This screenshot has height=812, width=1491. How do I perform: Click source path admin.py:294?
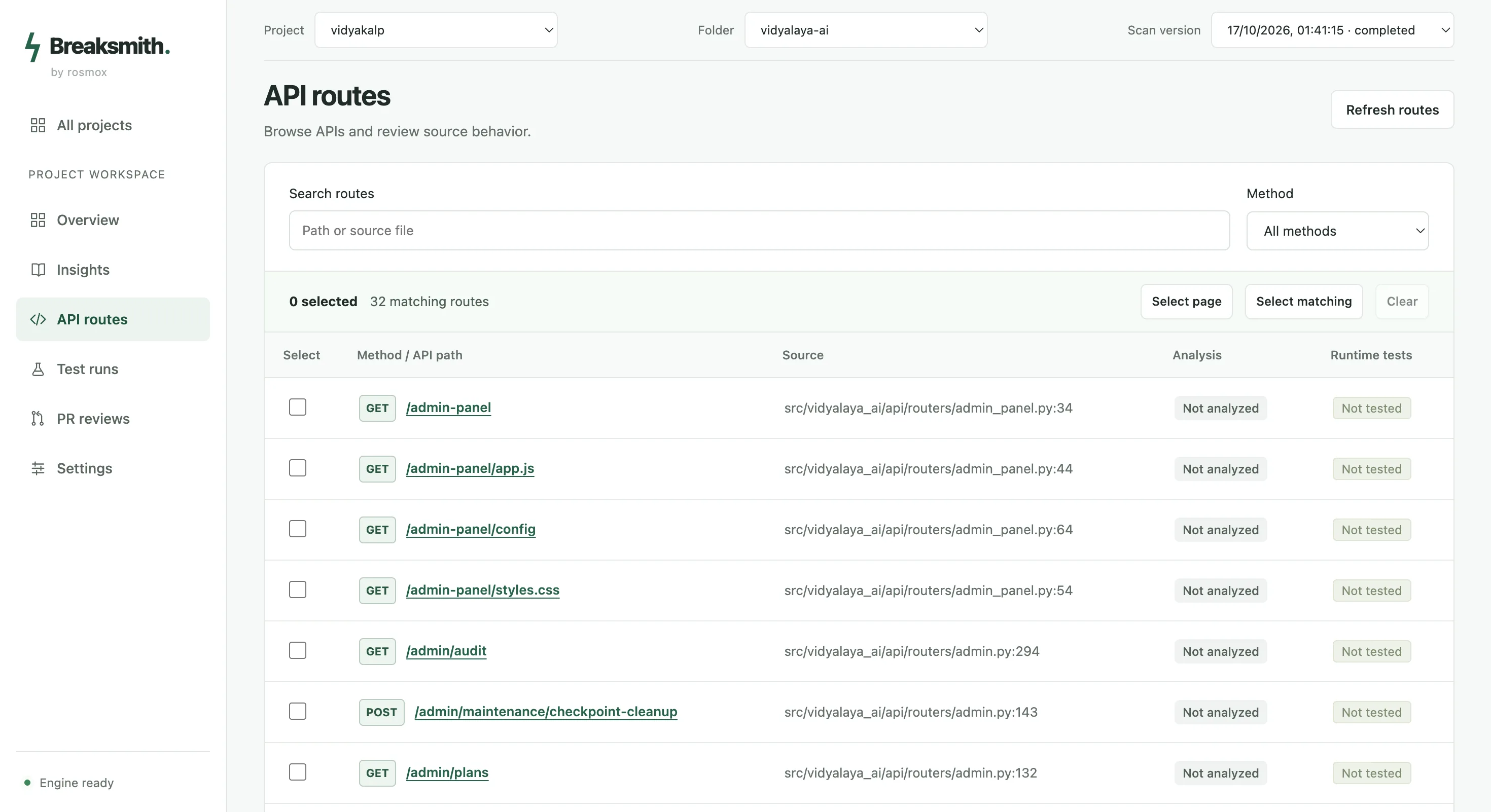pos(912,651)
